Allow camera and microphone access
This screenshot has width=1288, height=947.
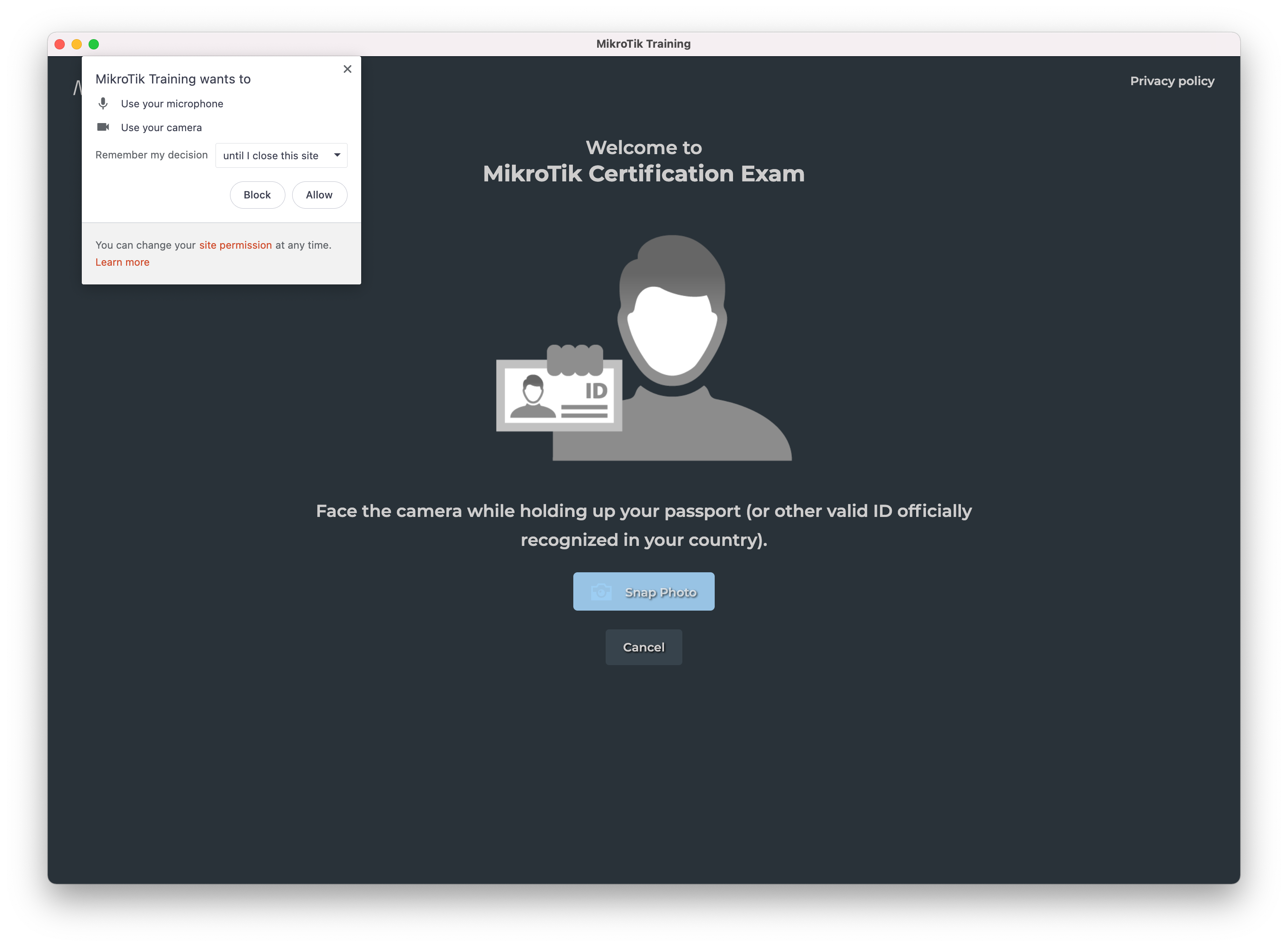point(319,195)
